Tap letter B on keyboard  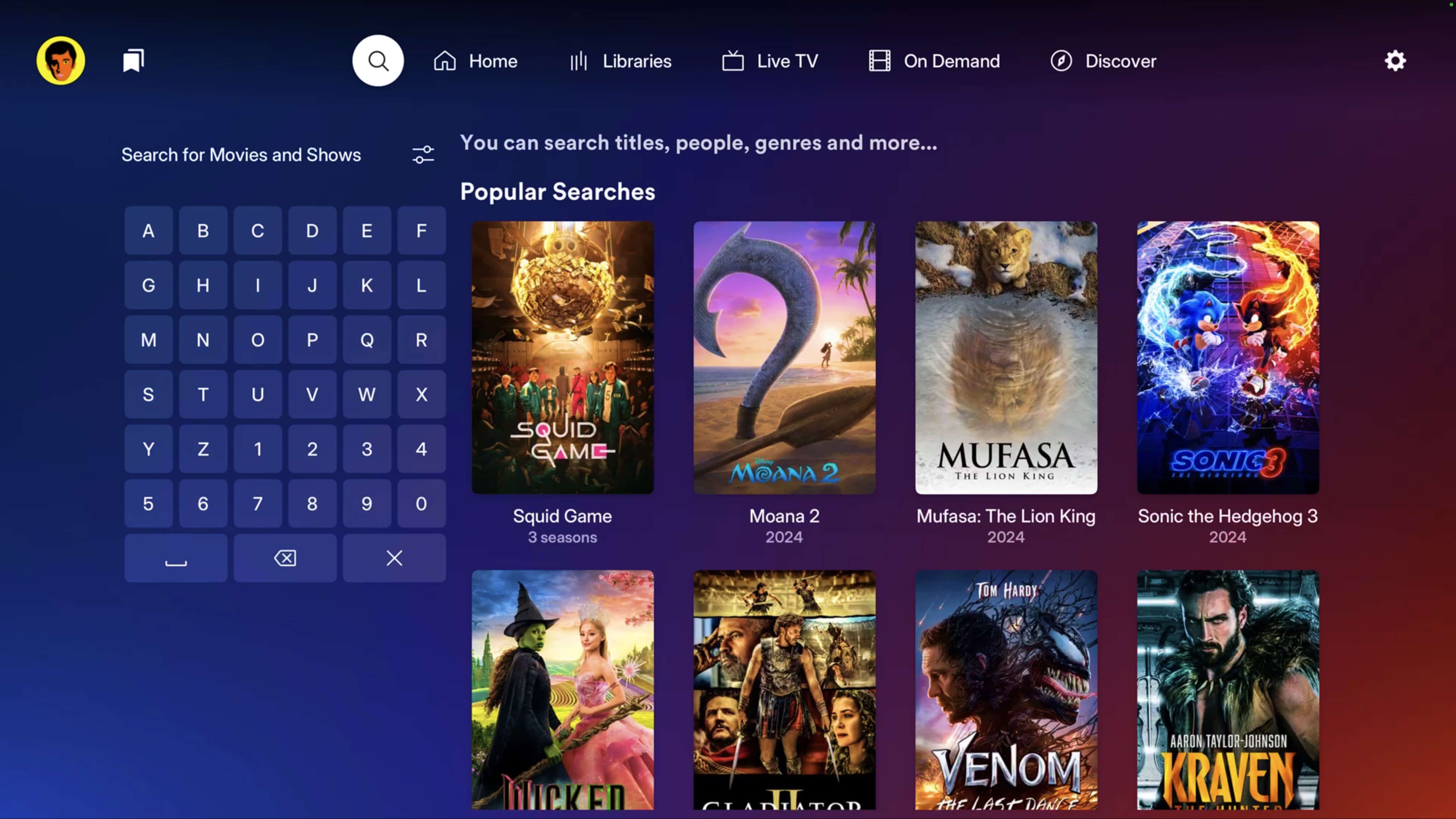[x=203, y=231]
